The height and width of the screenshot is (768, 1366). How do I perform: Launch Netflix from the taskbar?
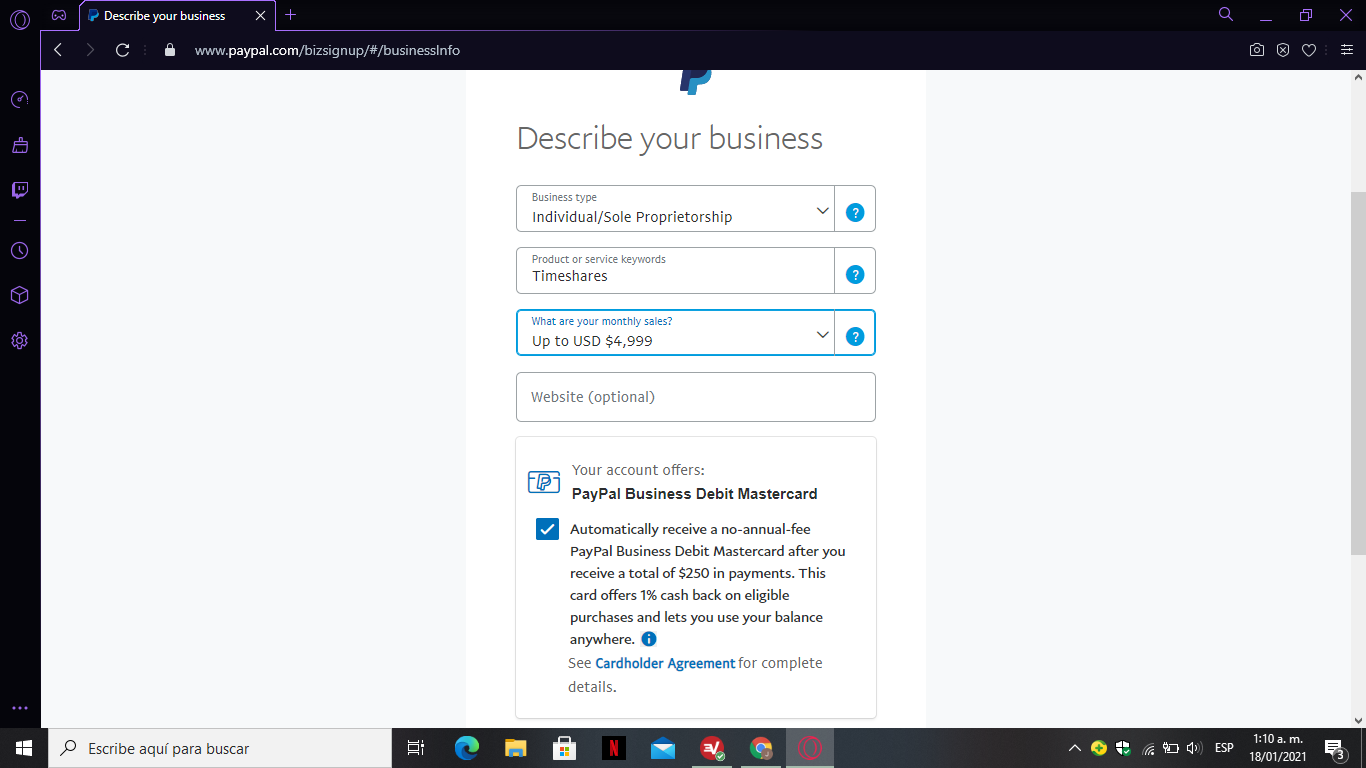coord(614,748)
